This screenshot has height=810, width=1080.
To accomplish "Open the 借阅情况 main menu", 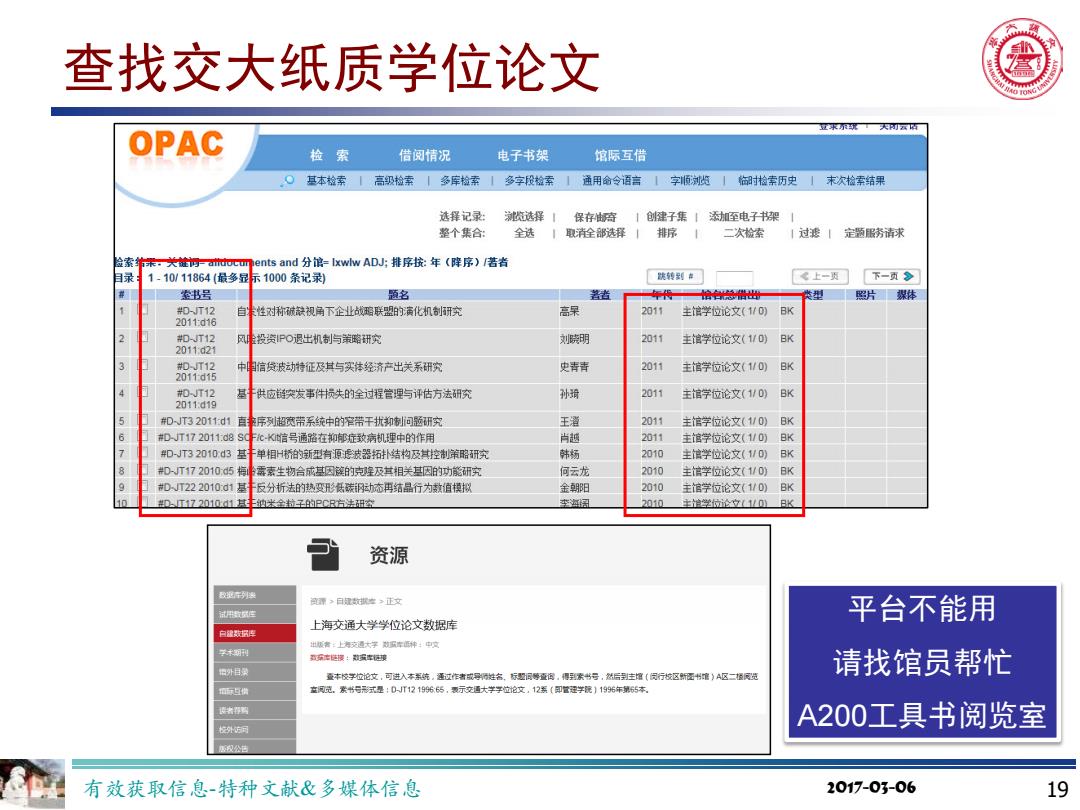I will point(424,156).
